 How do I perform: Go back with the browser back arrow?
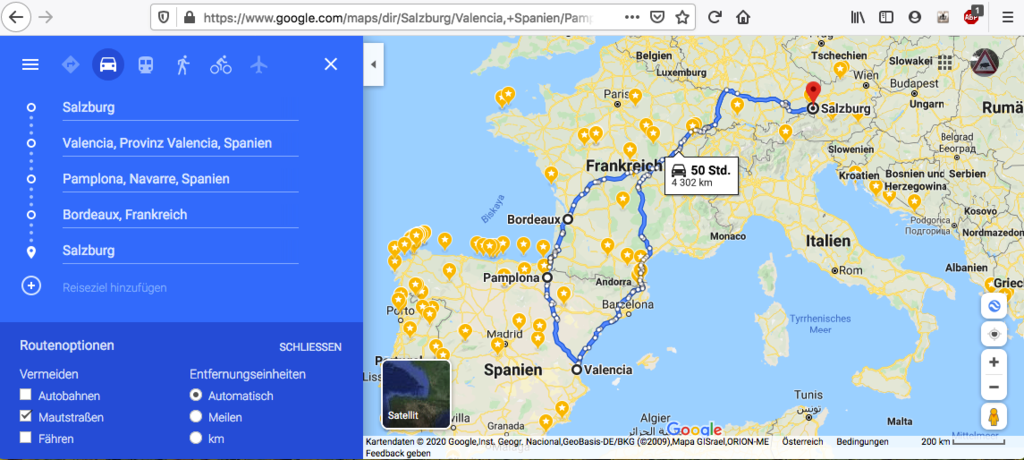[16, 18]
